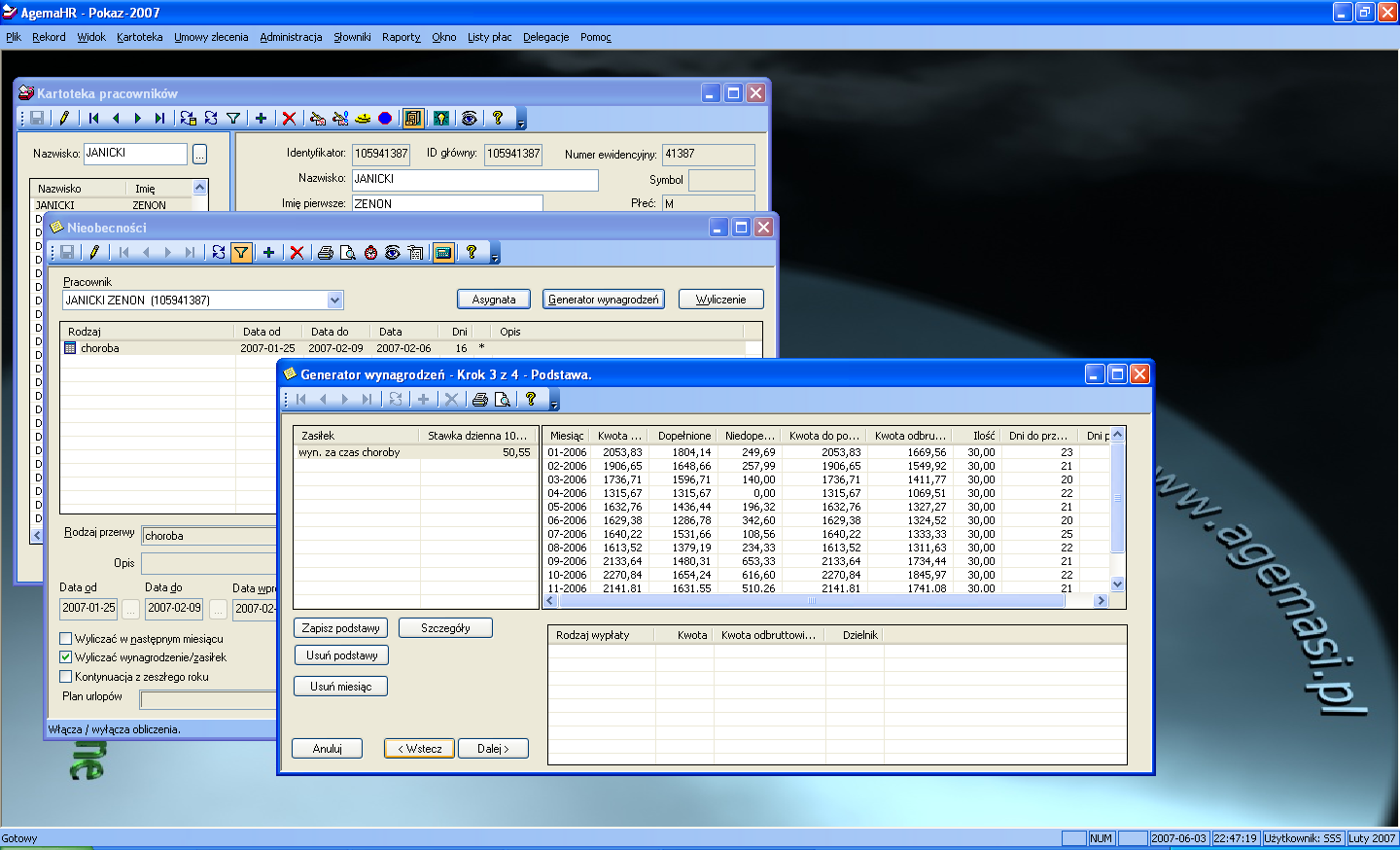Screen dimensions: 1400x850
Task: Click the print preview icon in Nieobecności toolbar
Action: click(x=348, y=252)
